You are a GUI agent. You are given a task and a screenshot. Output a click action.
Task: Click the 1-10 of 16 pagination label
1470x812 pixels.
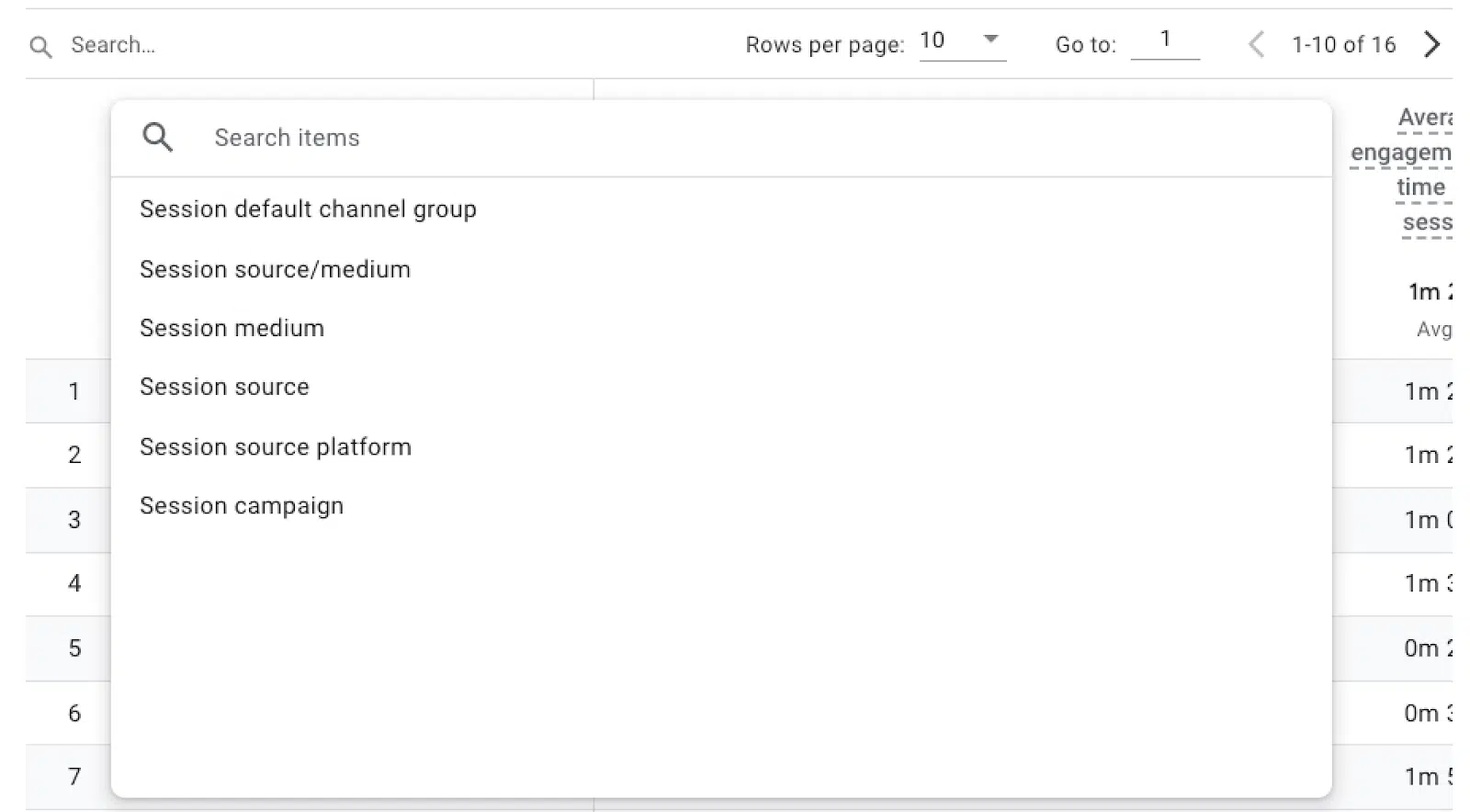(1343, 45)
